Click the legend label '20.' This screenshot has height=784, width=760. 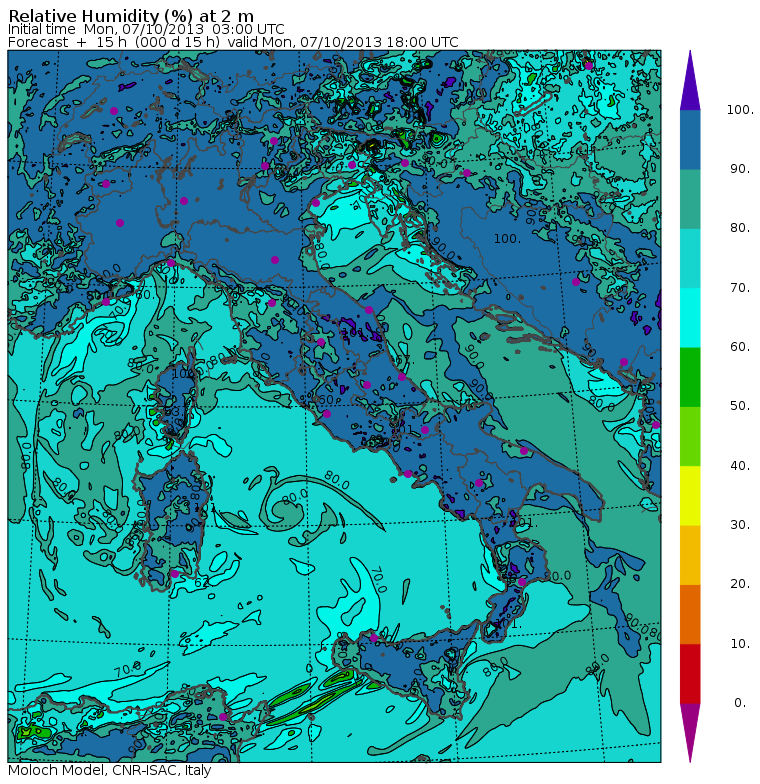pyautogui.click(x=740, y=584)
